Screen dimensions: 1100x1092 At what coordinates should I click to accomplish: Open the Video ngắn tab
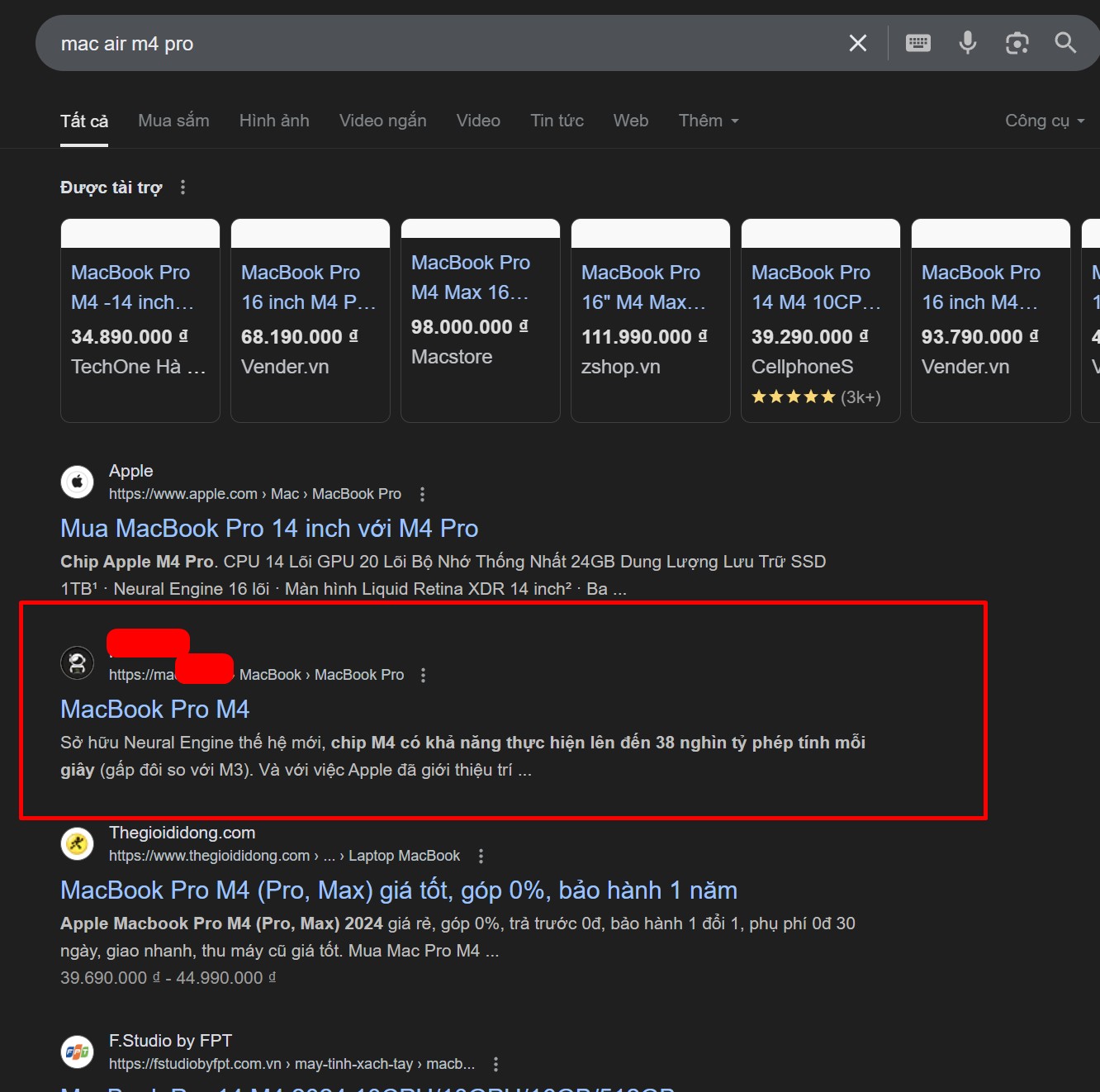pyautogui.click(x=382, y=121)
